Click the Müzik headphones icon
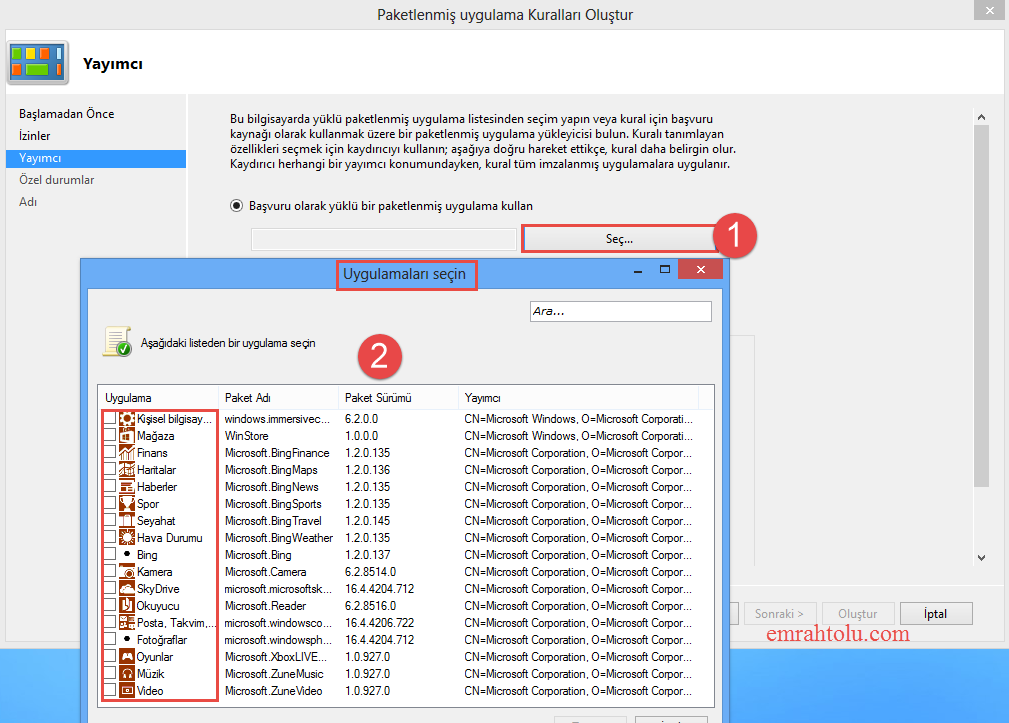Viewport: 1009px width, 723px height. (x=127, y=674)
